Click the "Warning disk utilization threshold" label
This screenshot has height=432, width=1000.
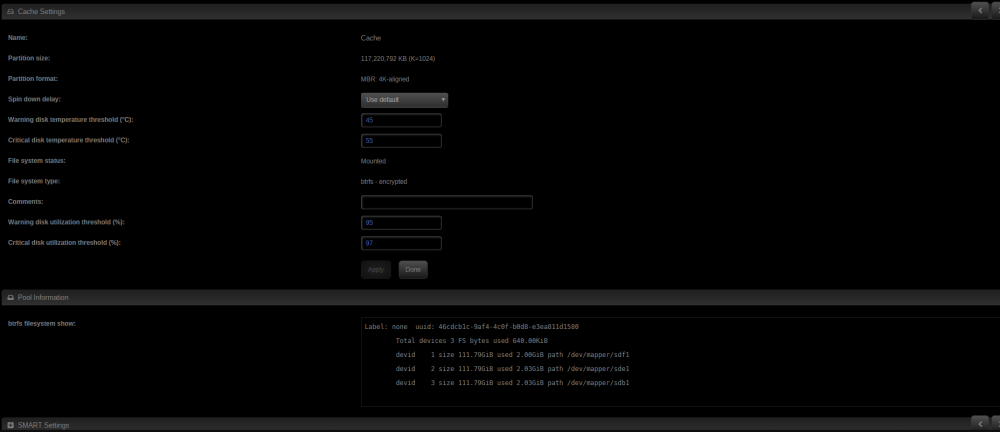[x=66, y=222]
